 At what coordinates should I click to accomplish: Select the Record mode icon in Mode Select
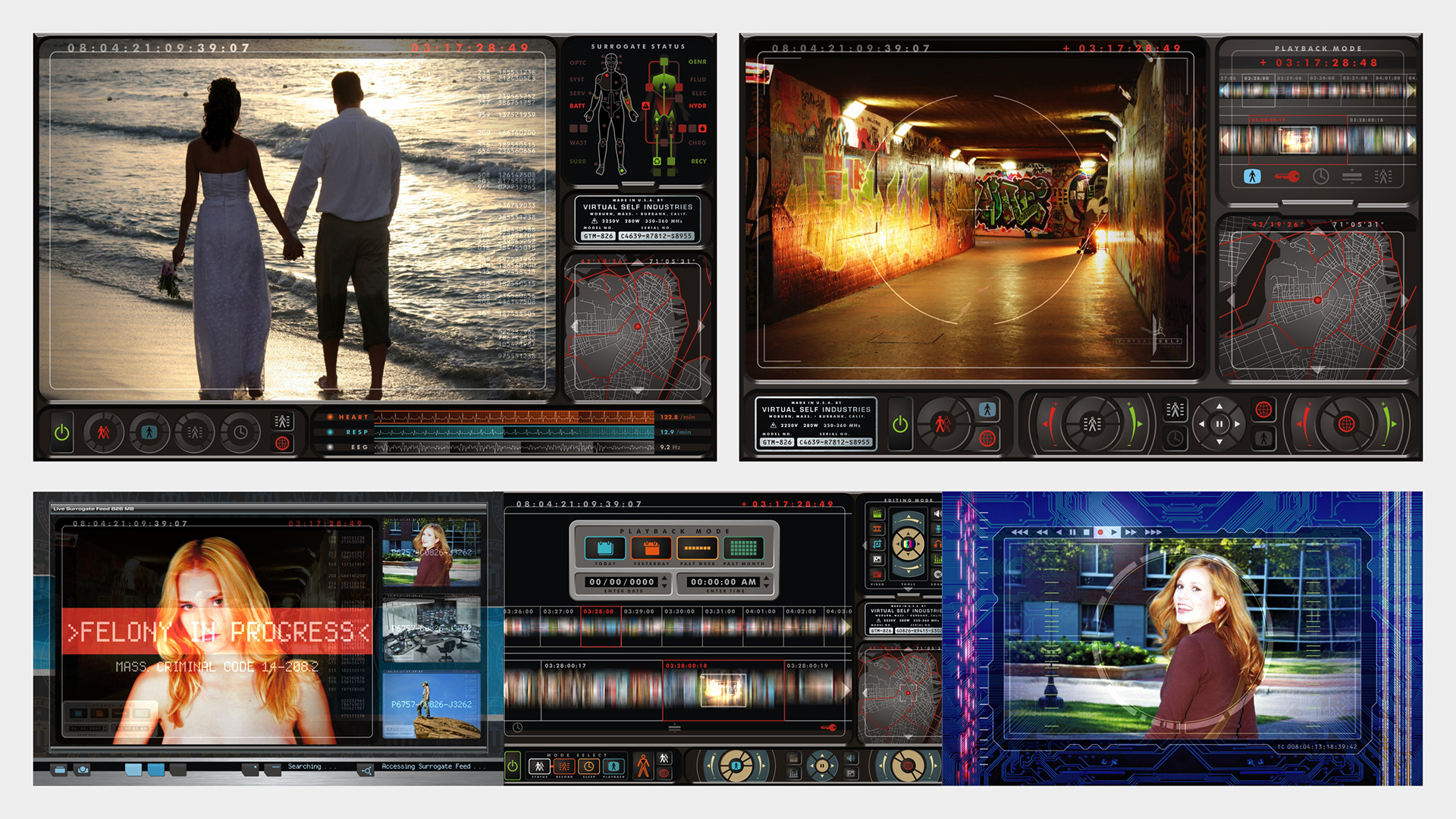point(563,767)
